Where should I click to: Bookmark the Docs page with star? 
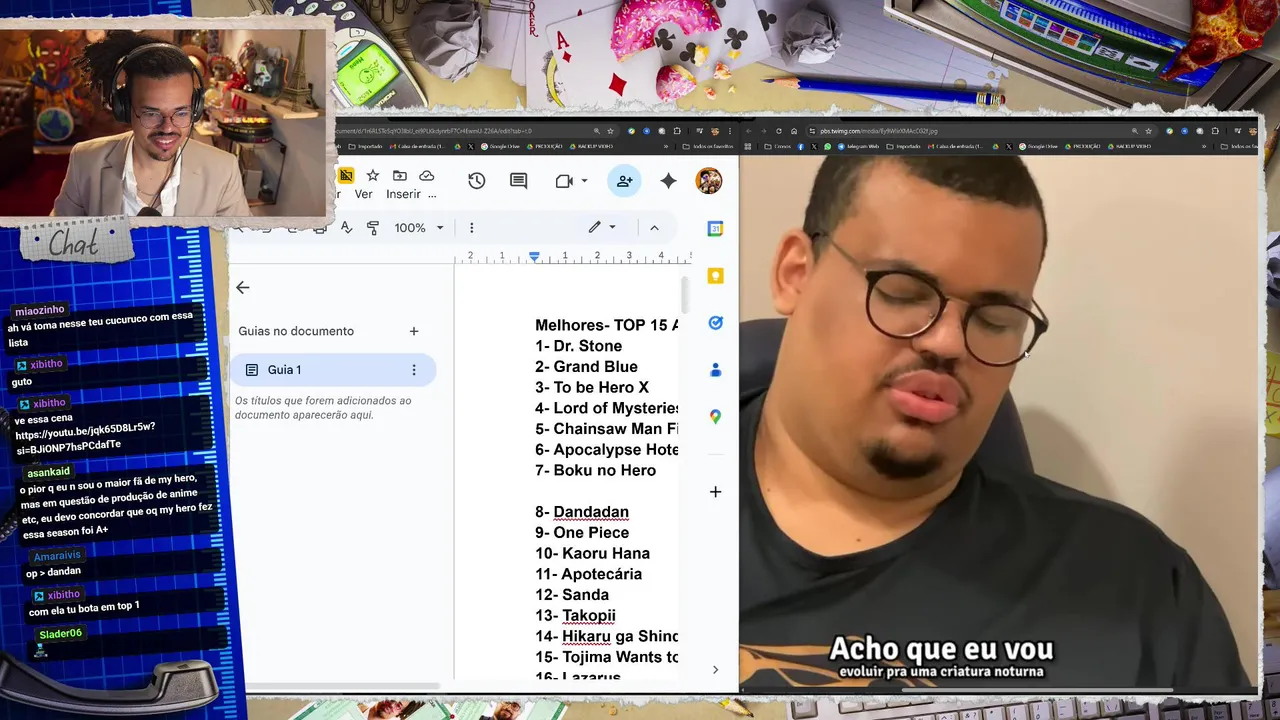tap(610, 131)
